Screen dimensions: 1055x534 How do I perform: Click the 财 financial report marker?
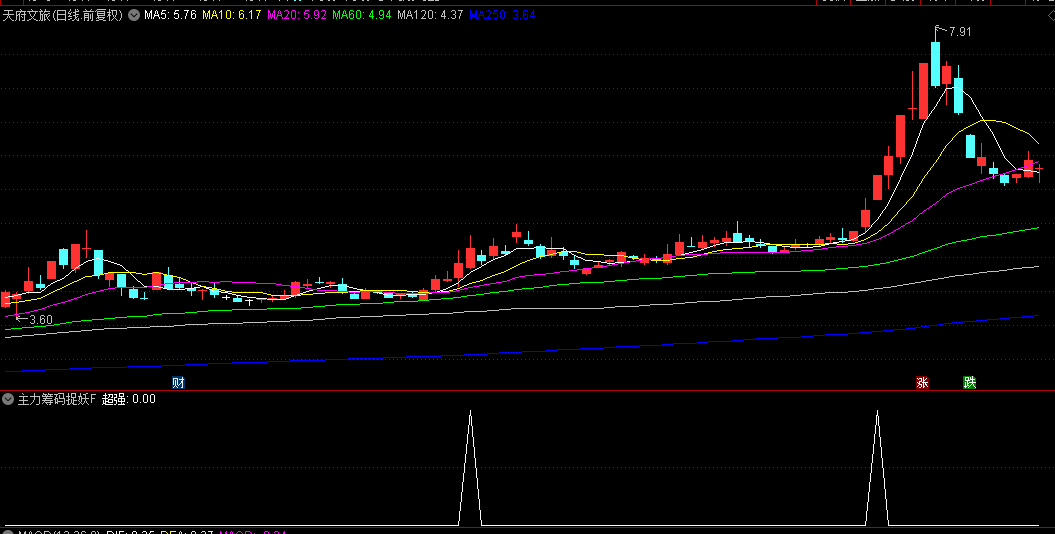pos(178,383)
